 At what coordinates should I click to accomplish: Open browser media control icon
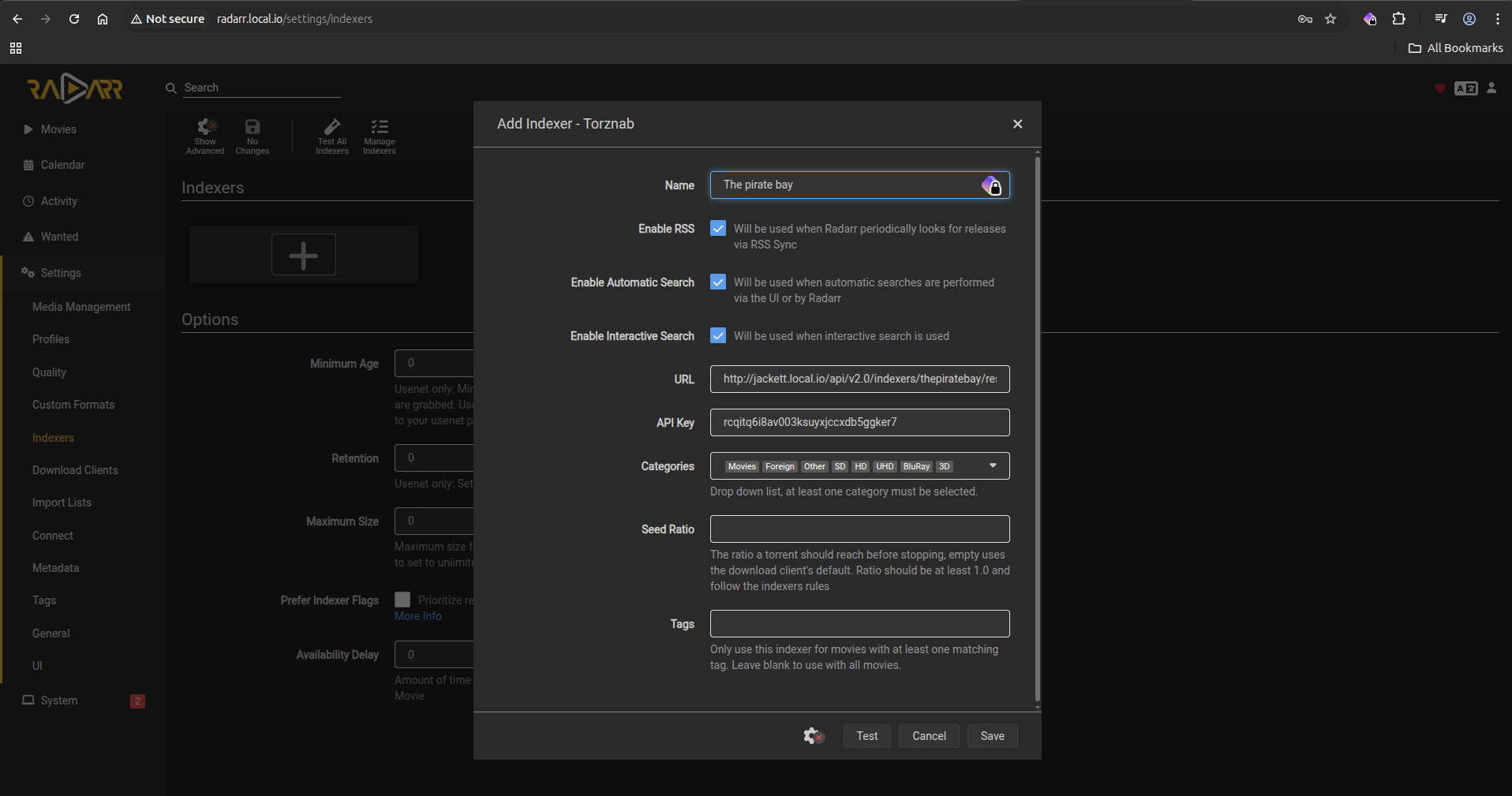pyautogui.click(x=1441, y=19)
